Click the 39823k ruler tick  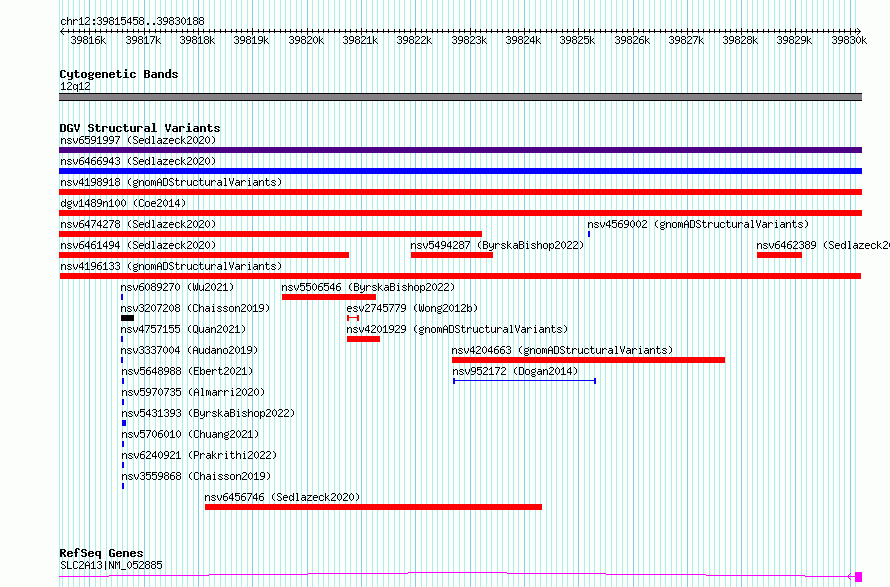(469, 40)
